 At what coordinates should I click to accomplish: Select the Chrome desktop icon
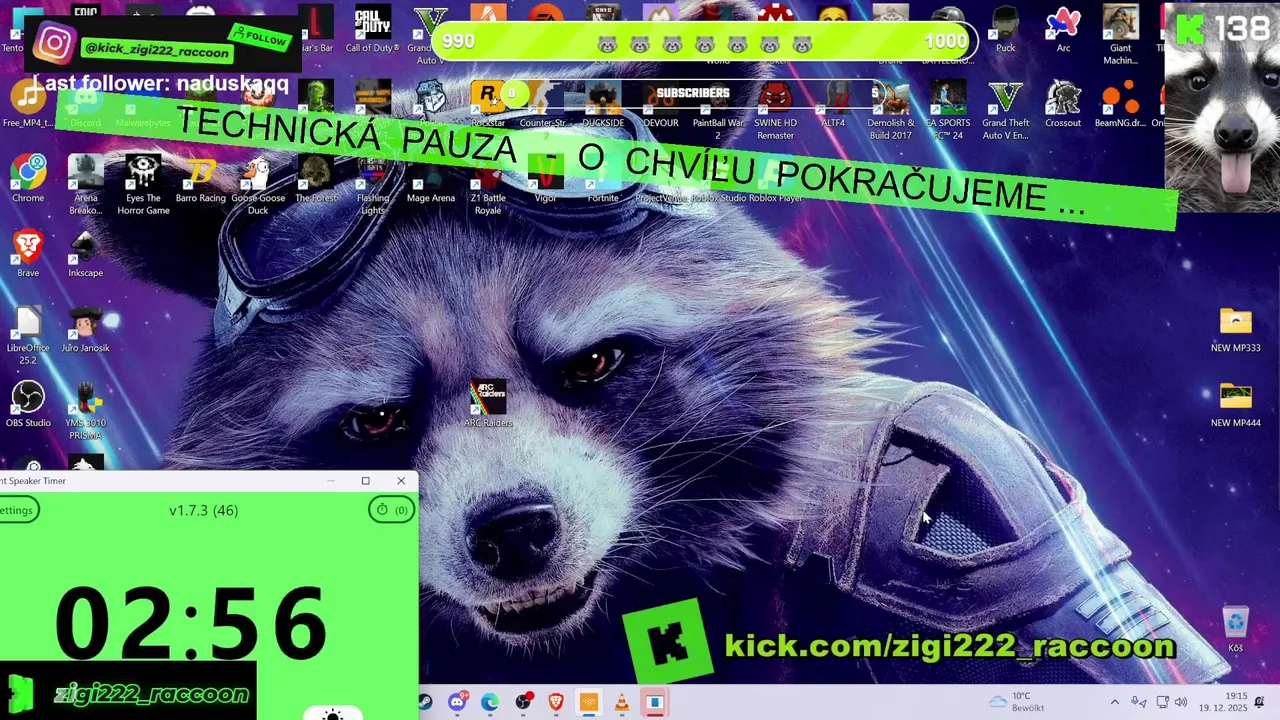coord(28,179)
